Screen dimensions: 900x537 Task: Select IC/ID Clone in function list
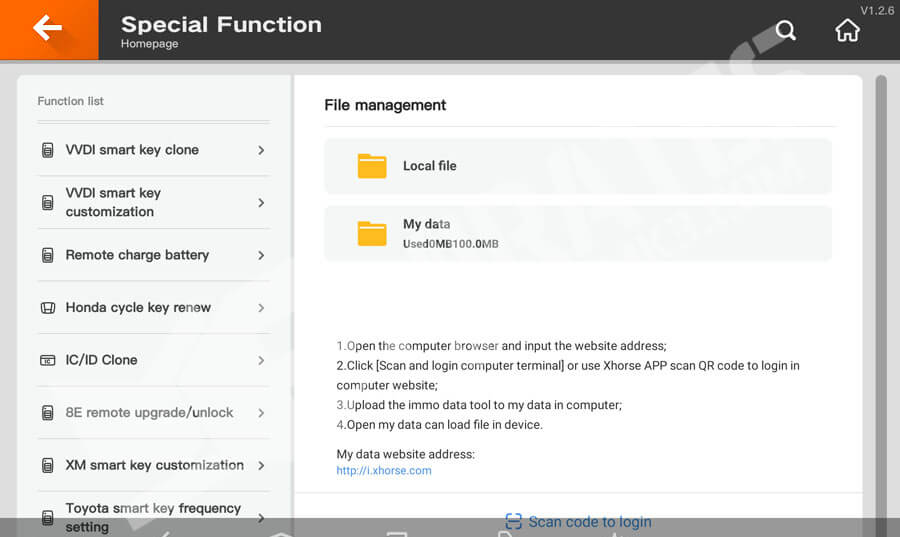click(102, 360)
